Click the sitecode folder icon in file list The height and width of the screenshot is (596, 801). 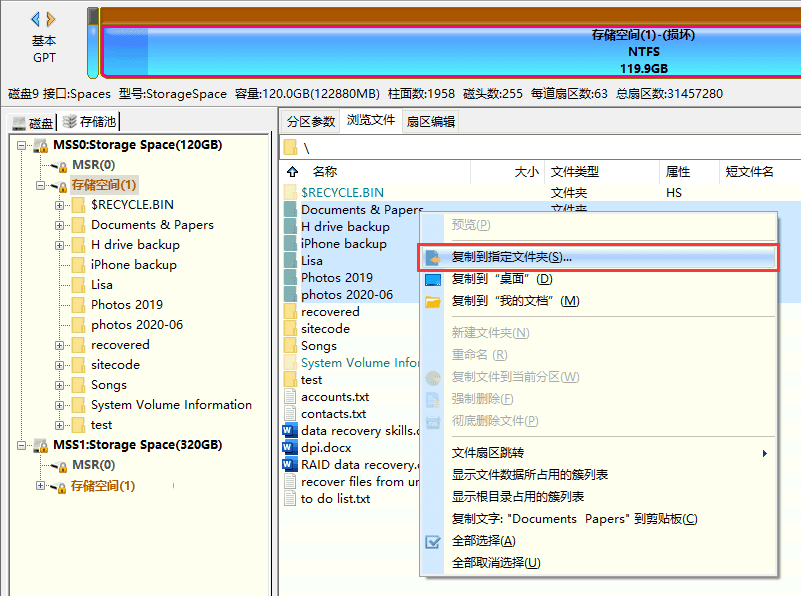pyautogui.click(x=290, y=328)
